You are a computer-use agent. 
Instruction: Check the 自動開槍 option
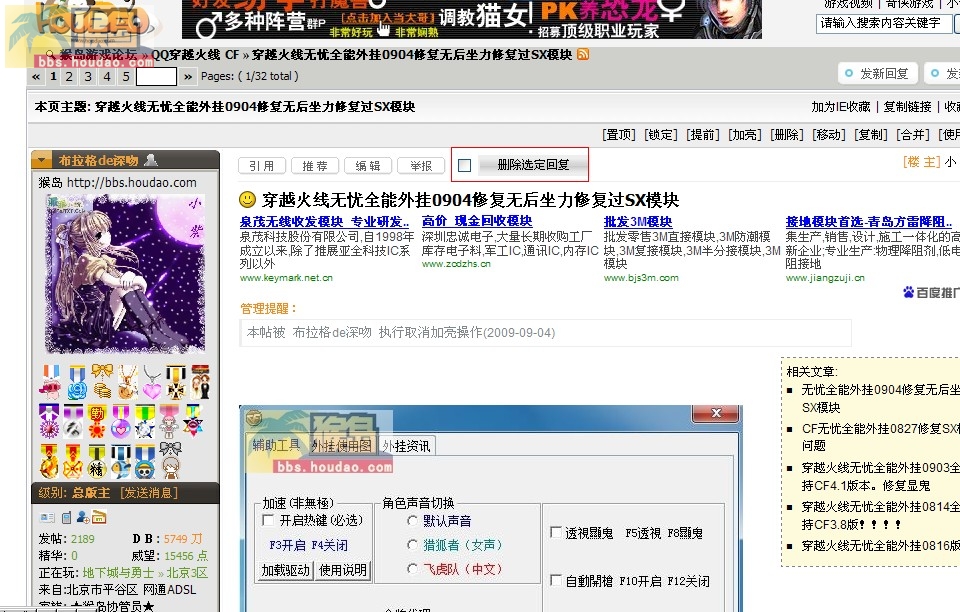click(x=555, y=580)
